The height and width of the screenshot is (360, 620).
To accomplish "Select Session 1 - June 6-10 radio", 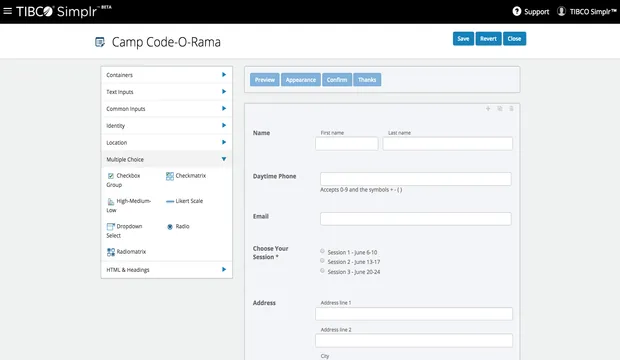I will point(322,251).
